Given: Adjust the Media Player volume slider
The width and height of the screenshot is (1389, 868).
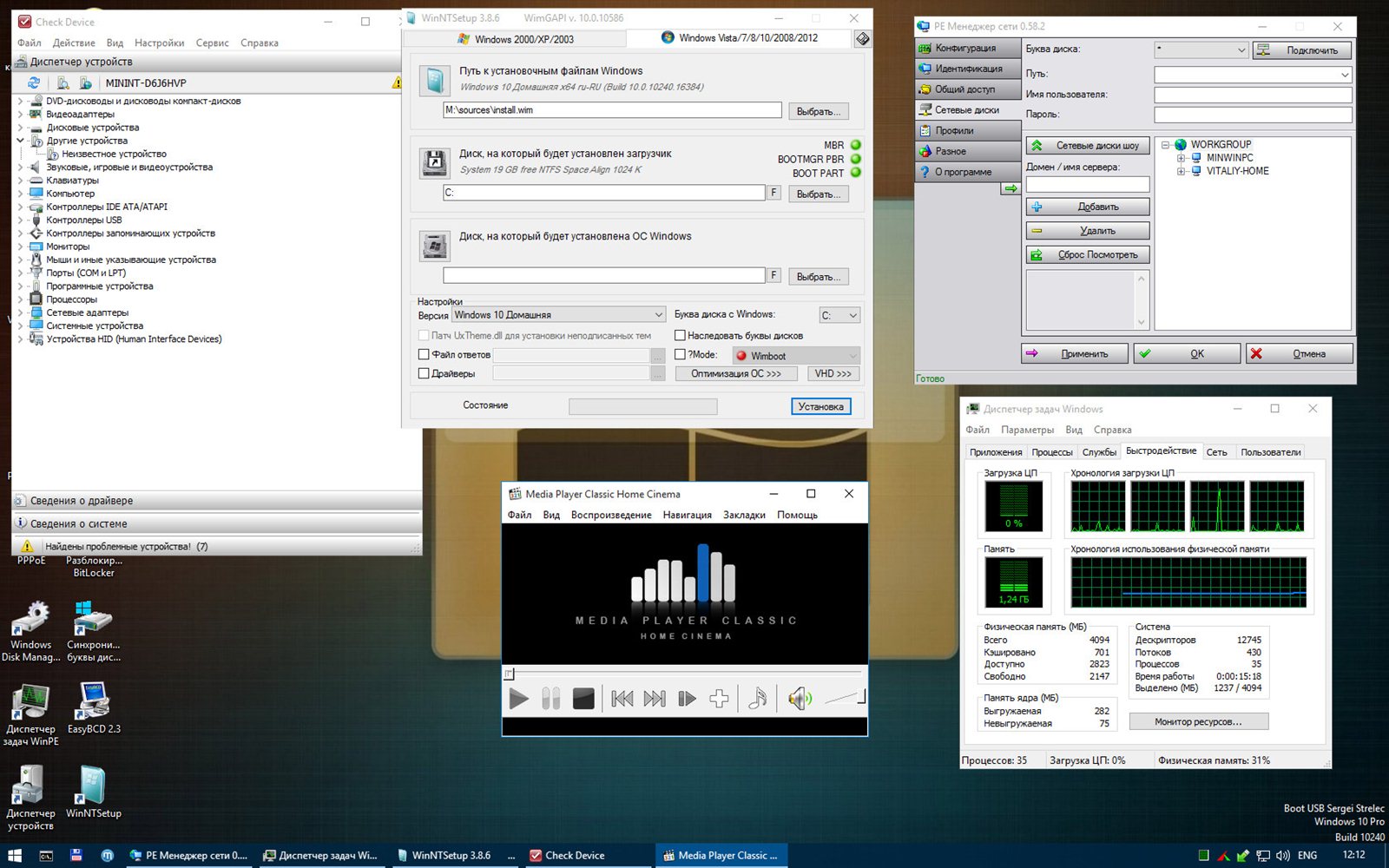Looking at the screenshot, I should [x=844, y=699].
